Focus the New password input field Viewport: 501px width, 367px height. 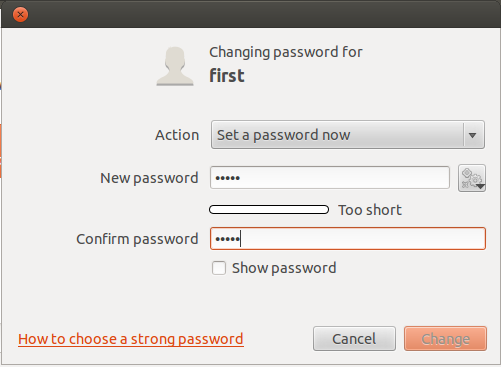[330, 178]
